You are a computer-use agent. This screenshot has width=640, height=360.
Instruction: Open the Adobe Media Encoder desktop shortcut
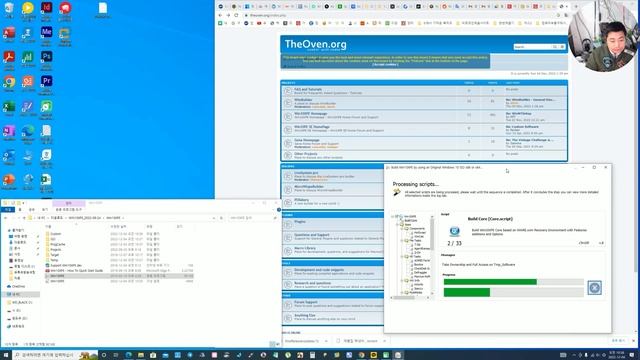point(47,32)
